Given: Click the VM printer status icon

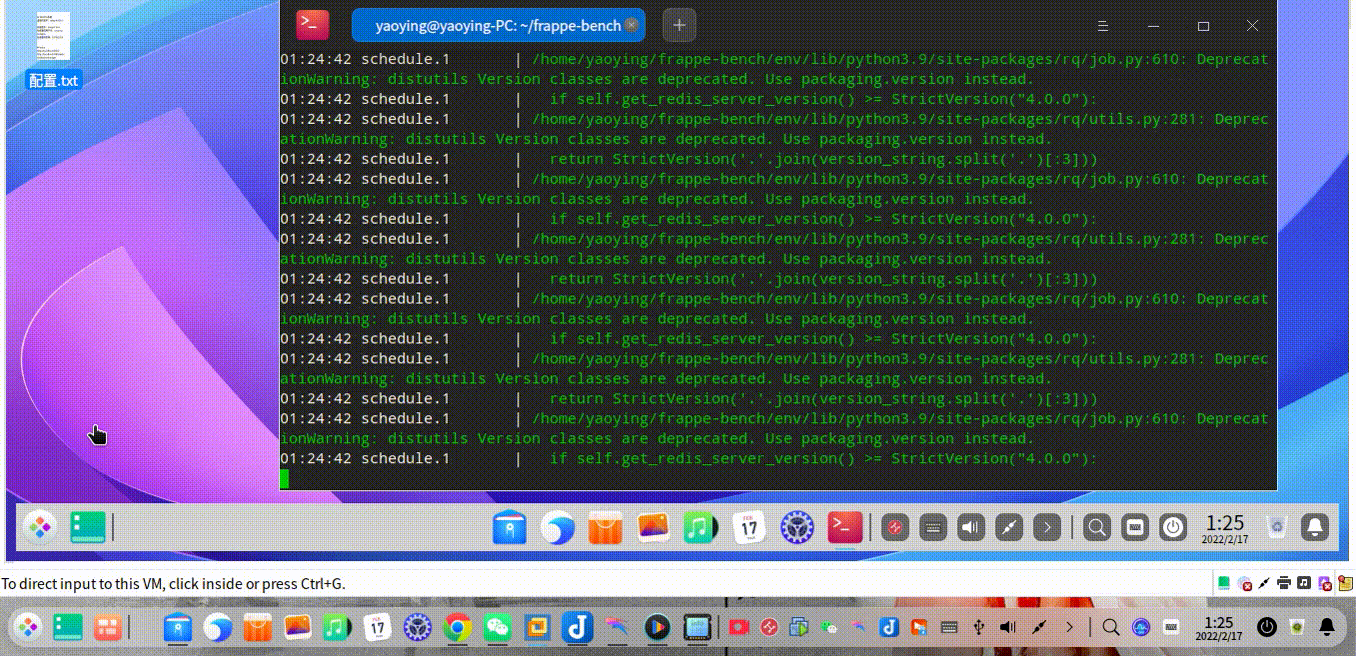Looking at the screenshot, I should tap(1284, 583).
